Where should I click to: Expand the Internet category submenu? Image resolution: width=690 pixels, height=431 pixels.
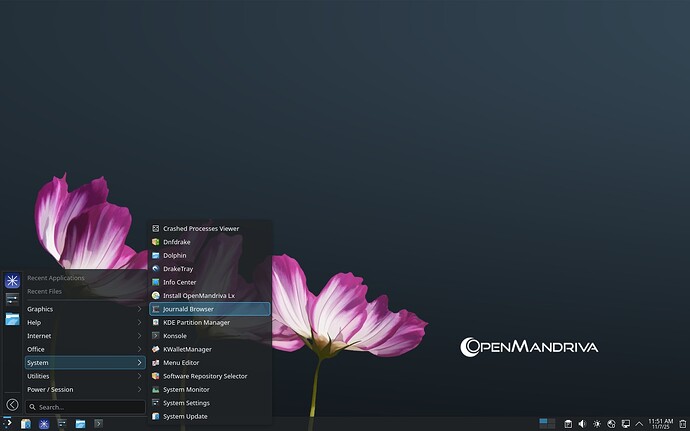[85, 336]
